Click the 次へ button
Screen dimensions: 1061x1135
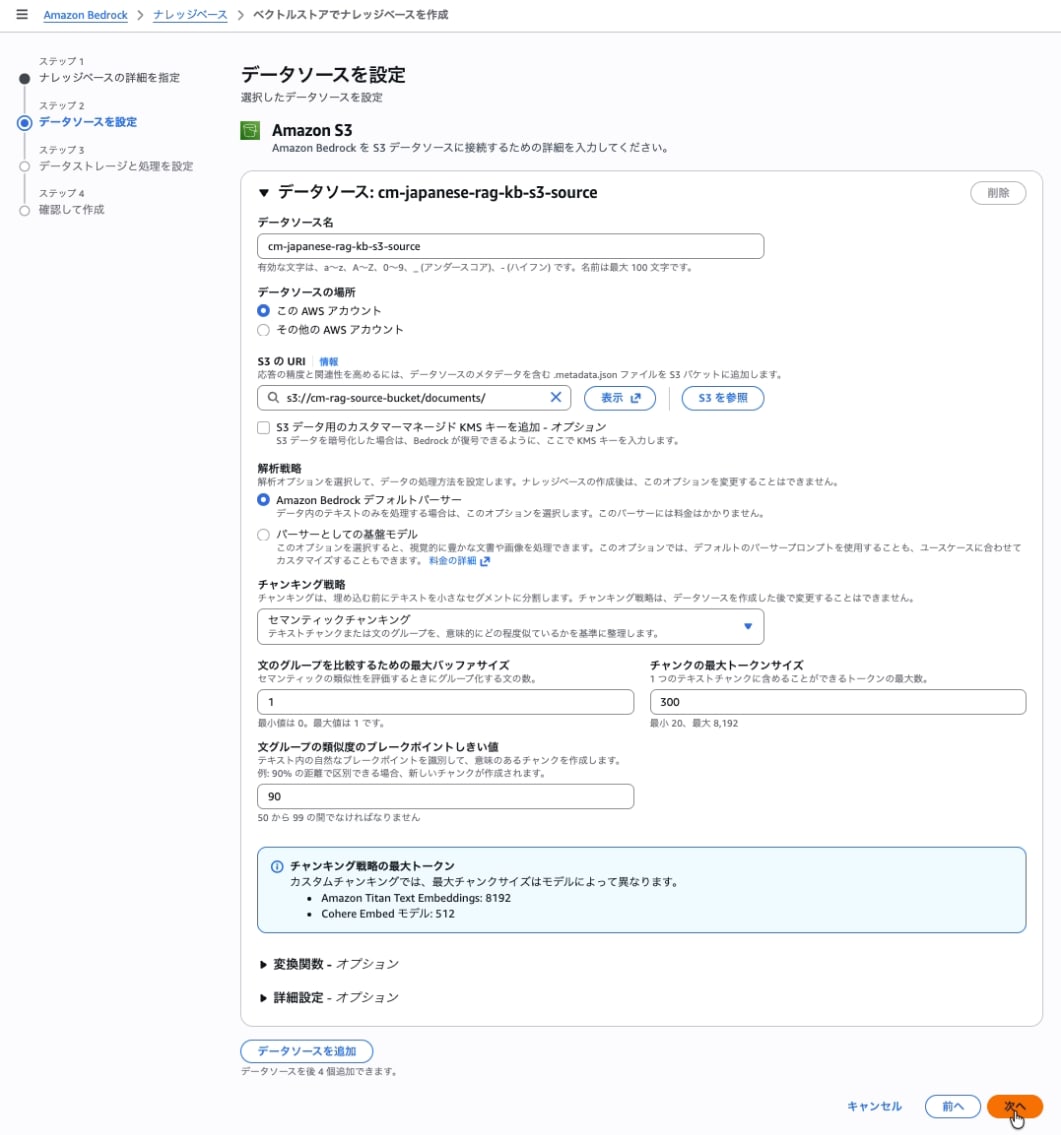[1015, 1106]
